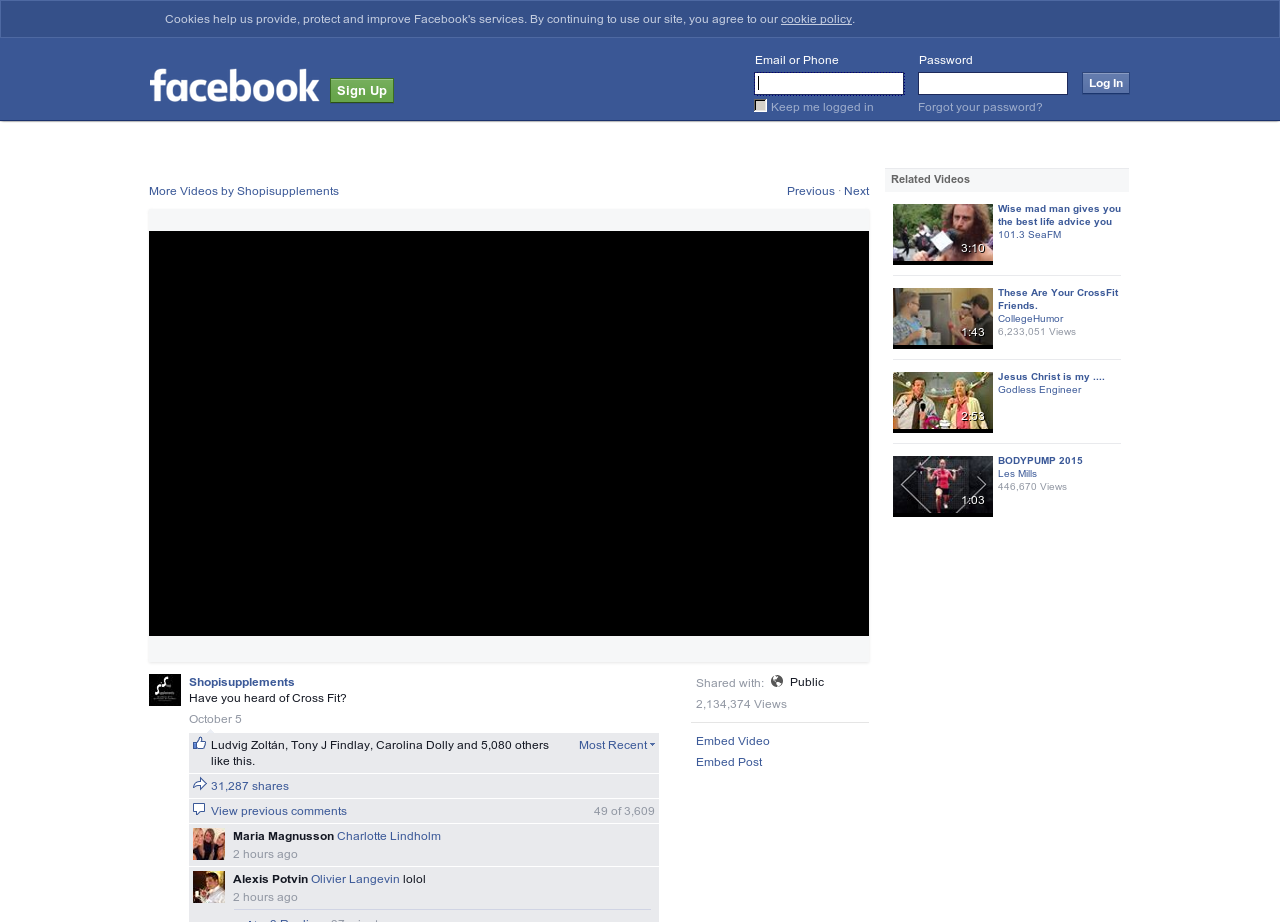Open 101.3 SeaFM page link
This screenshot has height=922, width=1280.
[x=1030, y=235]
